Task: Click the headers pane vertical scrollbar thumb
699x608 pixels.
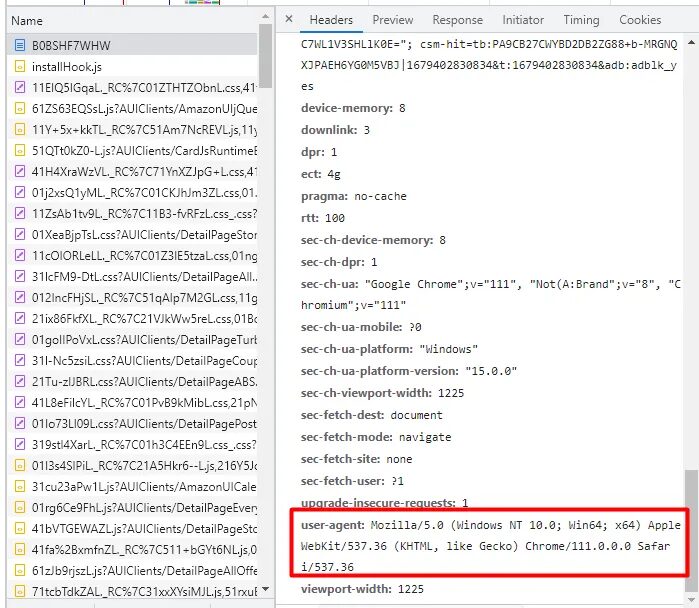Action: click(x=691, y=530)
